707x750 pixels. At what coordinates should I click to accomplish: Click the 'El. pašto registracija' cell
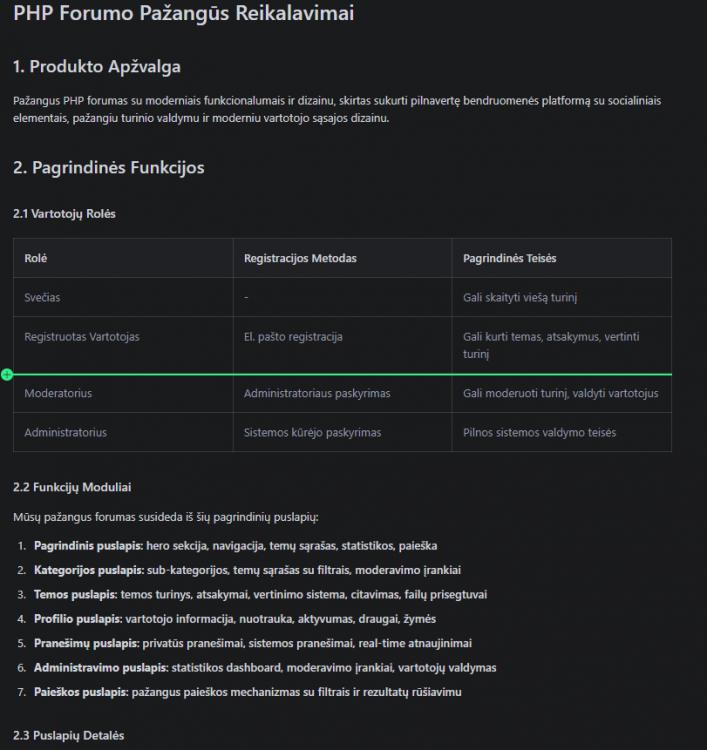click(x=342, y=345)
